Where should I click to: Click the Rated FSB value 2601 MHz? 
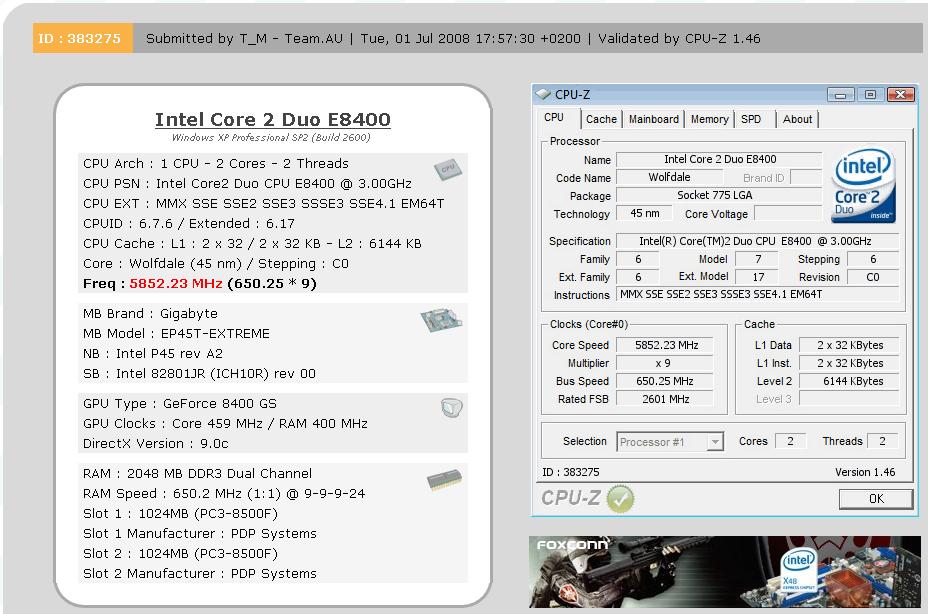click(x=665, y=399)
